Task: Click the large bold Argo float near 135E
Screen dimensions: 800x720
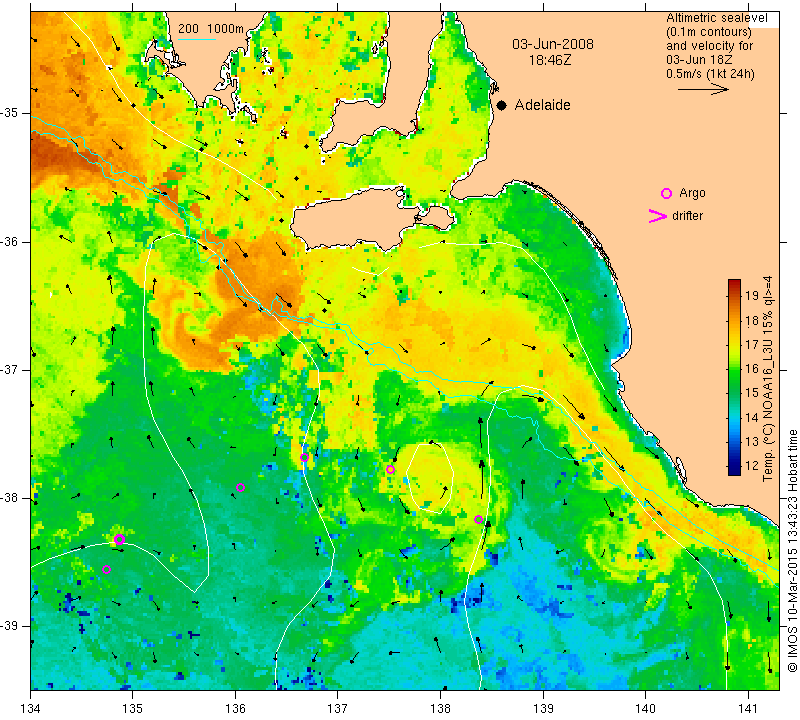Action: tap(119, 539)
